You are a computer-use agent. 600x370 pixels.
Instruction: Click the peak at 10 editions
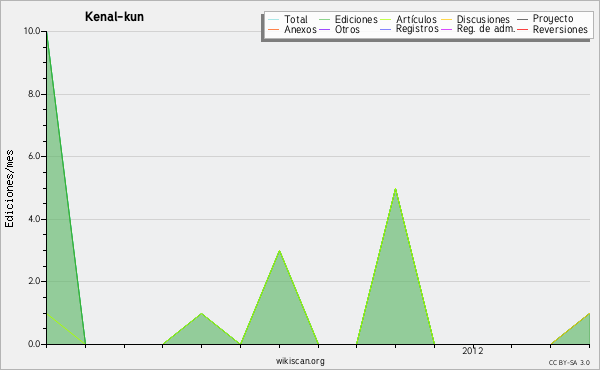coord(47,33)
